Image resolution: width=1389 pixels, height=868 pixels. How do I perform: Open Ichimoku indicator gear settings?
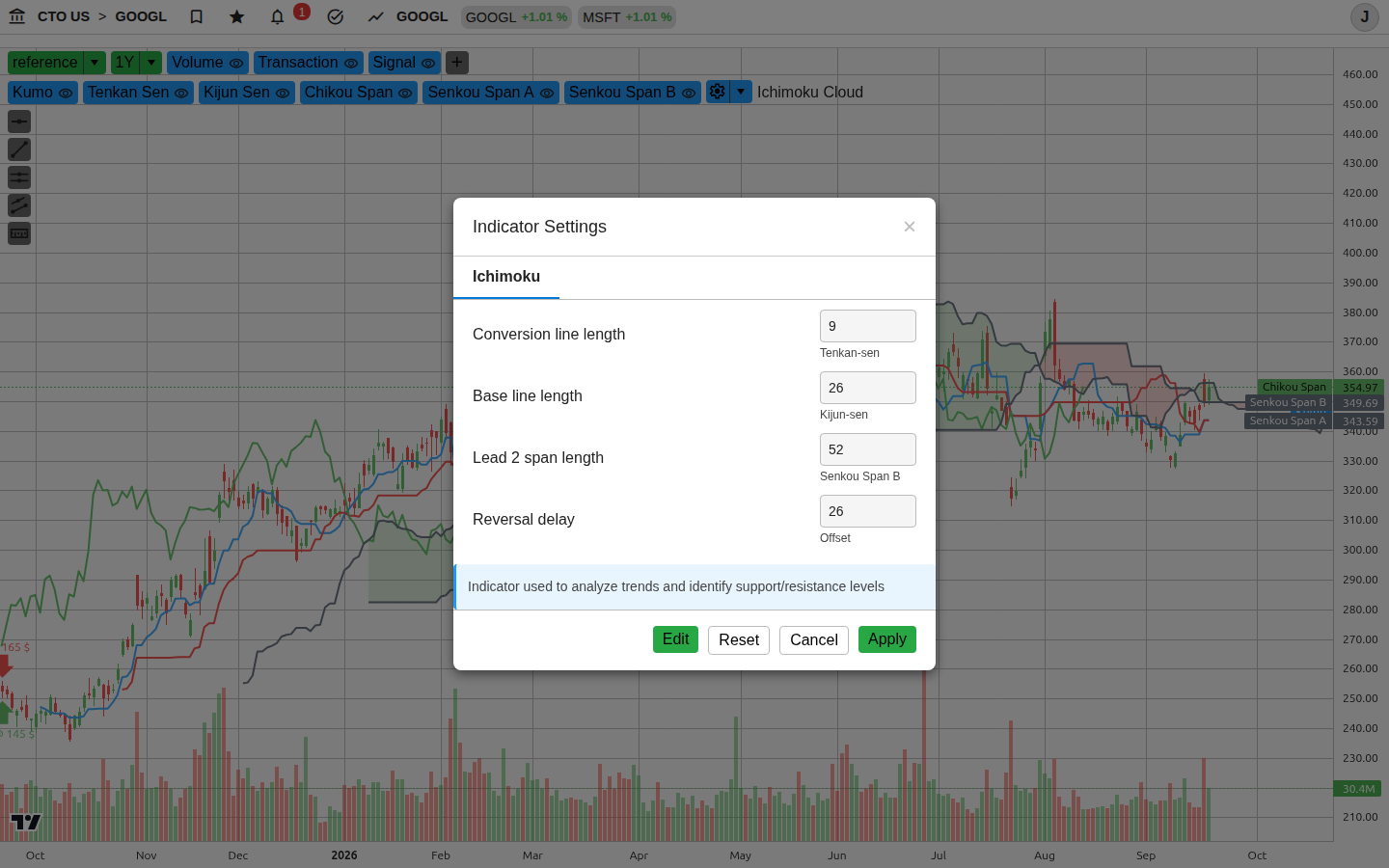[718, 92]
